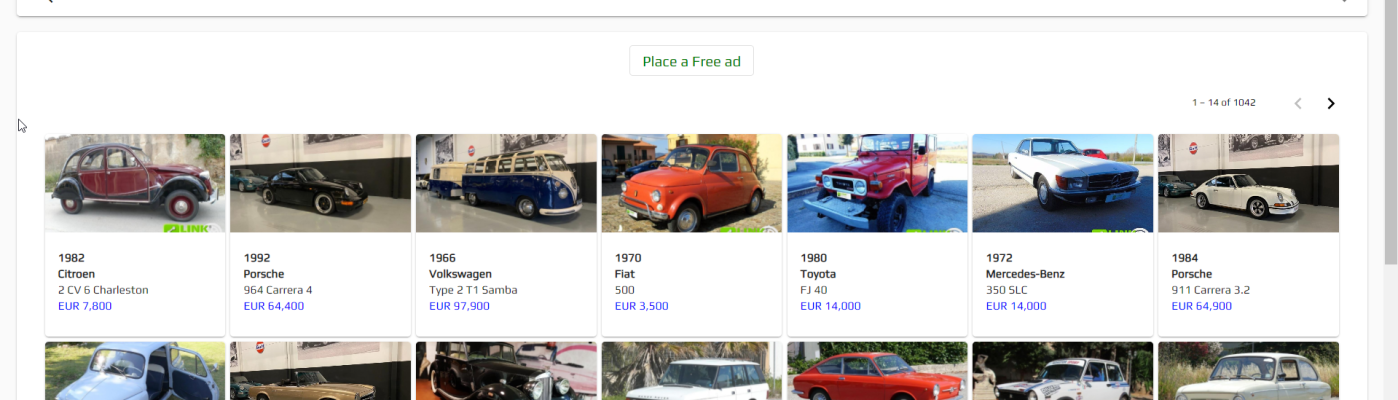
Task: Open the second-row red coupe thumbnail
Action: pyautogui.click(x=877, y=371)
